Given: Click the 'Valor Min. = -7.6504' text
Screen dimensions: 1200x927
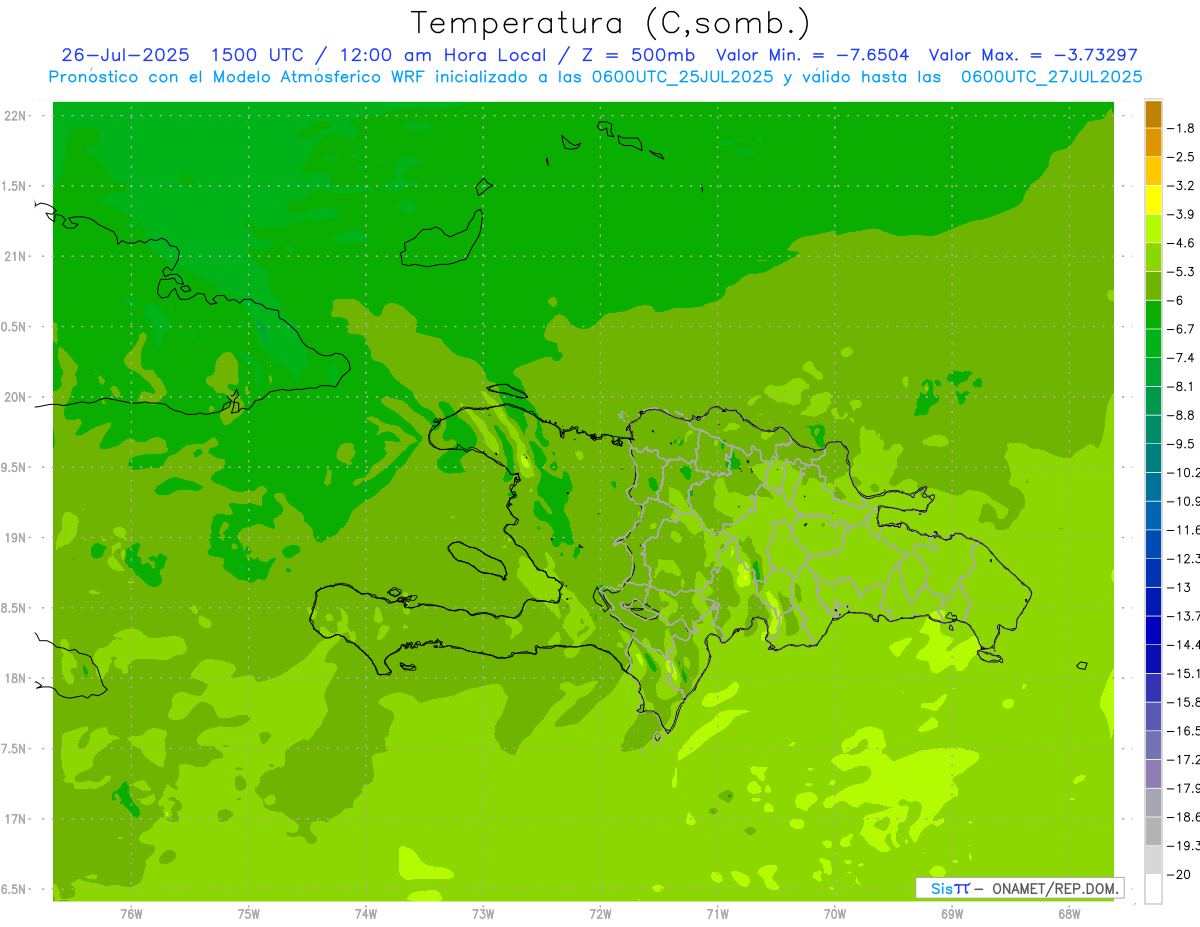Looking at the screenshot, I should click(x=812, y=55).
